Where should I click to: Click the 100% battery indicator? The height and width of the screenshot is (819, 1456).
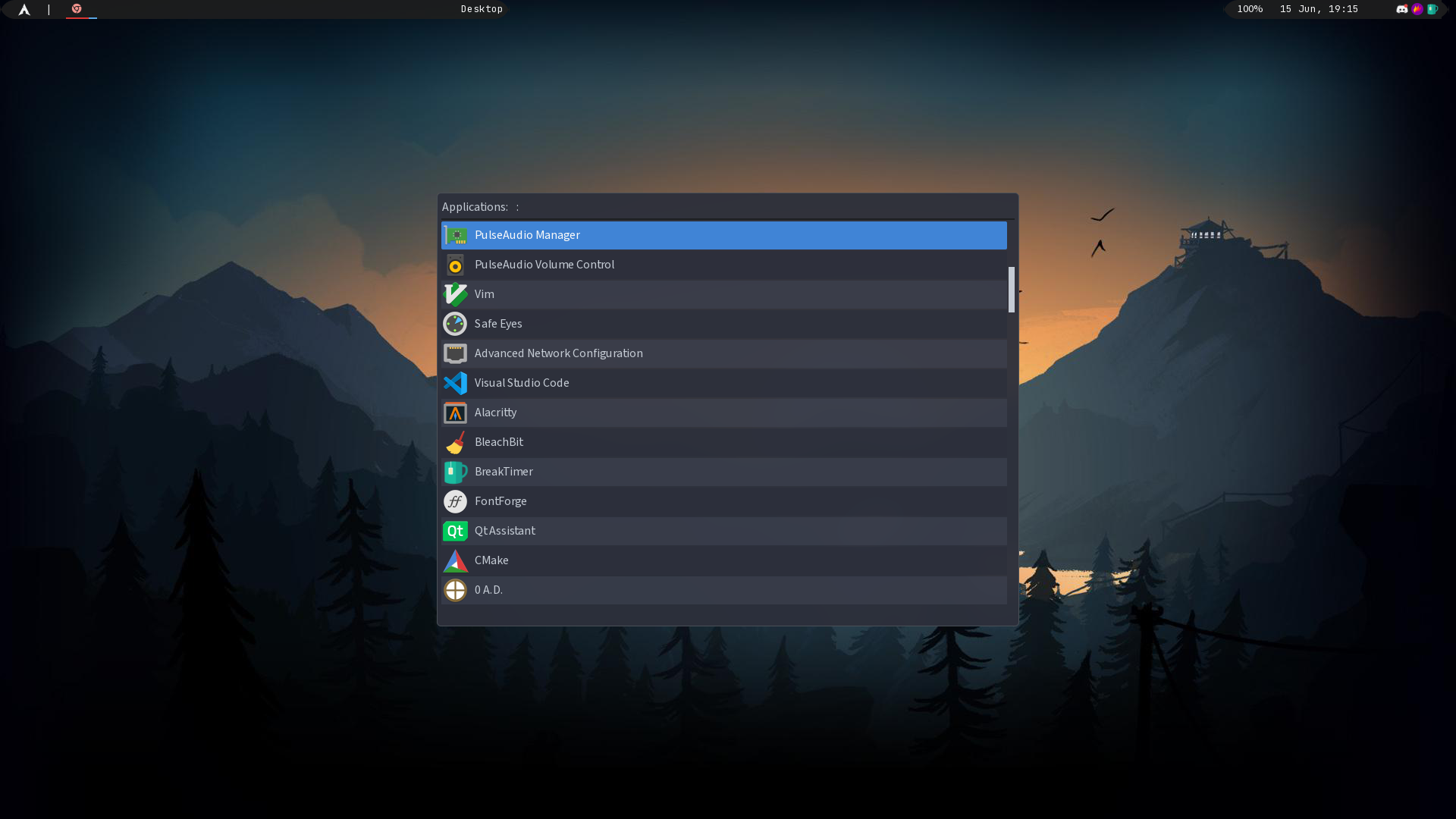point(1250,9)
